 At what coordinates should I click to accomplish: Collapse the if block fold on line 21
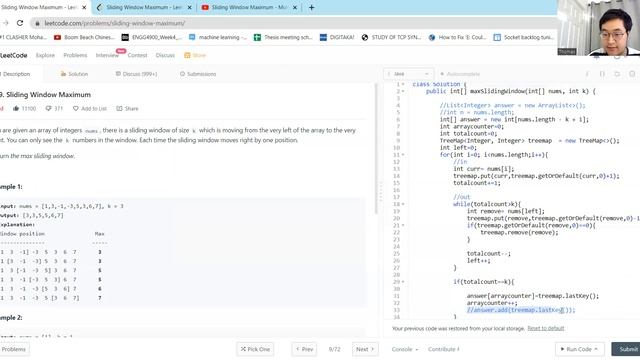[x=403, y=225]
